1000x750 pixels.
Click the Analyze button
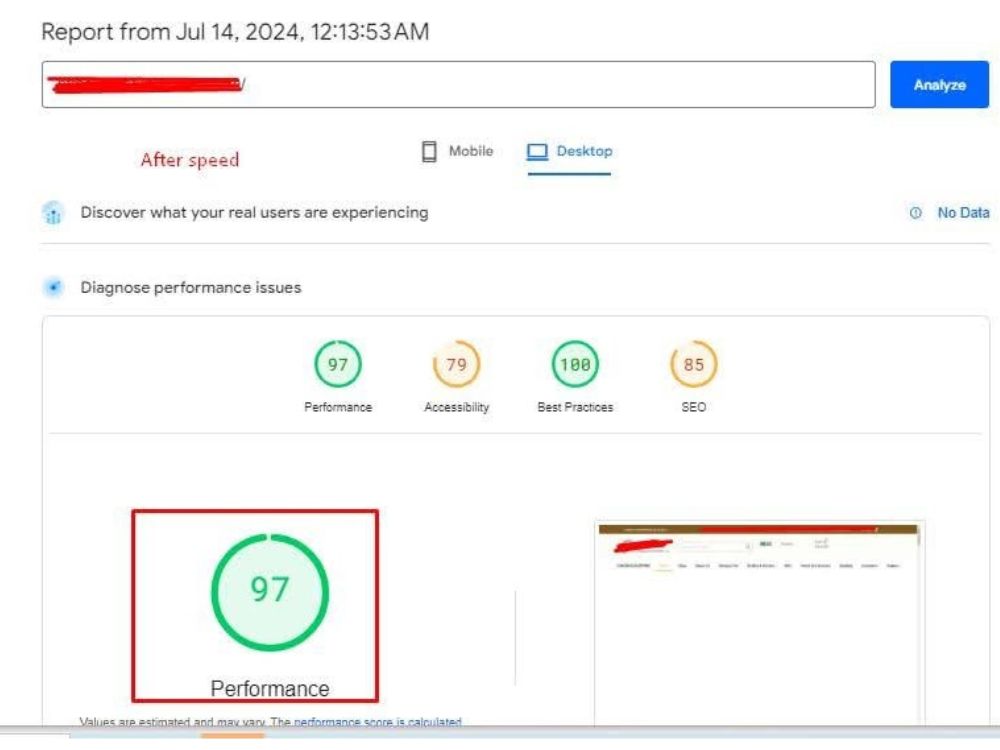(x=939, y=85)
